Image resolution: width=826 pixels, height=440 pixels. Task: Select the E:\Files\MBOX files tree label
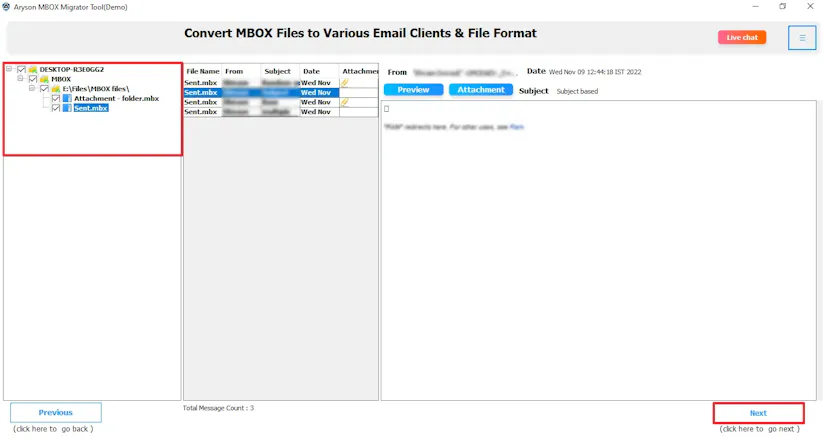pos(96,89)
